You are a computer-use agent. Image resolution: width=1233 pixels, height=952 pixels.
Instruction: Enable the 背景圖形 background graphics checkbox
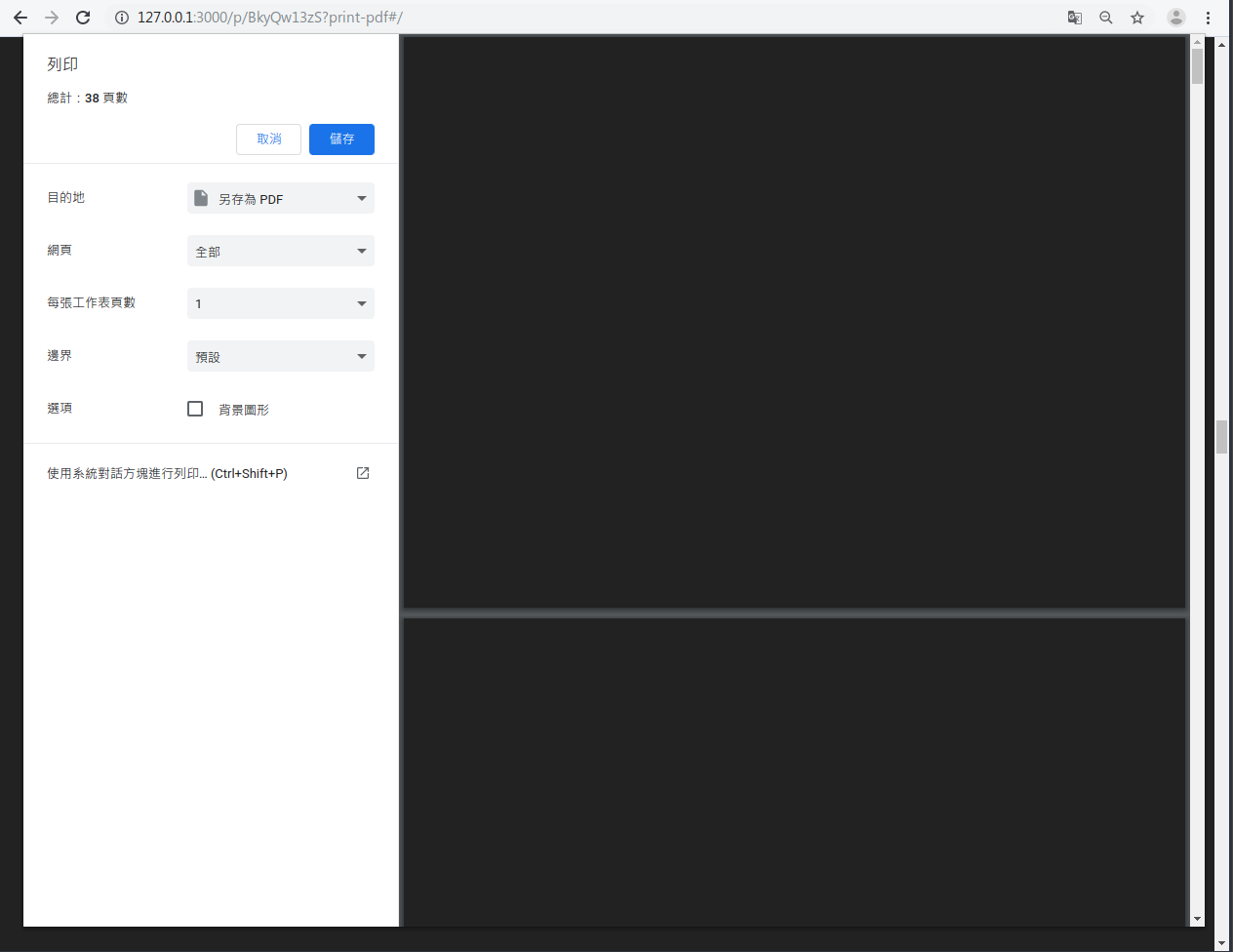[195, 409]
